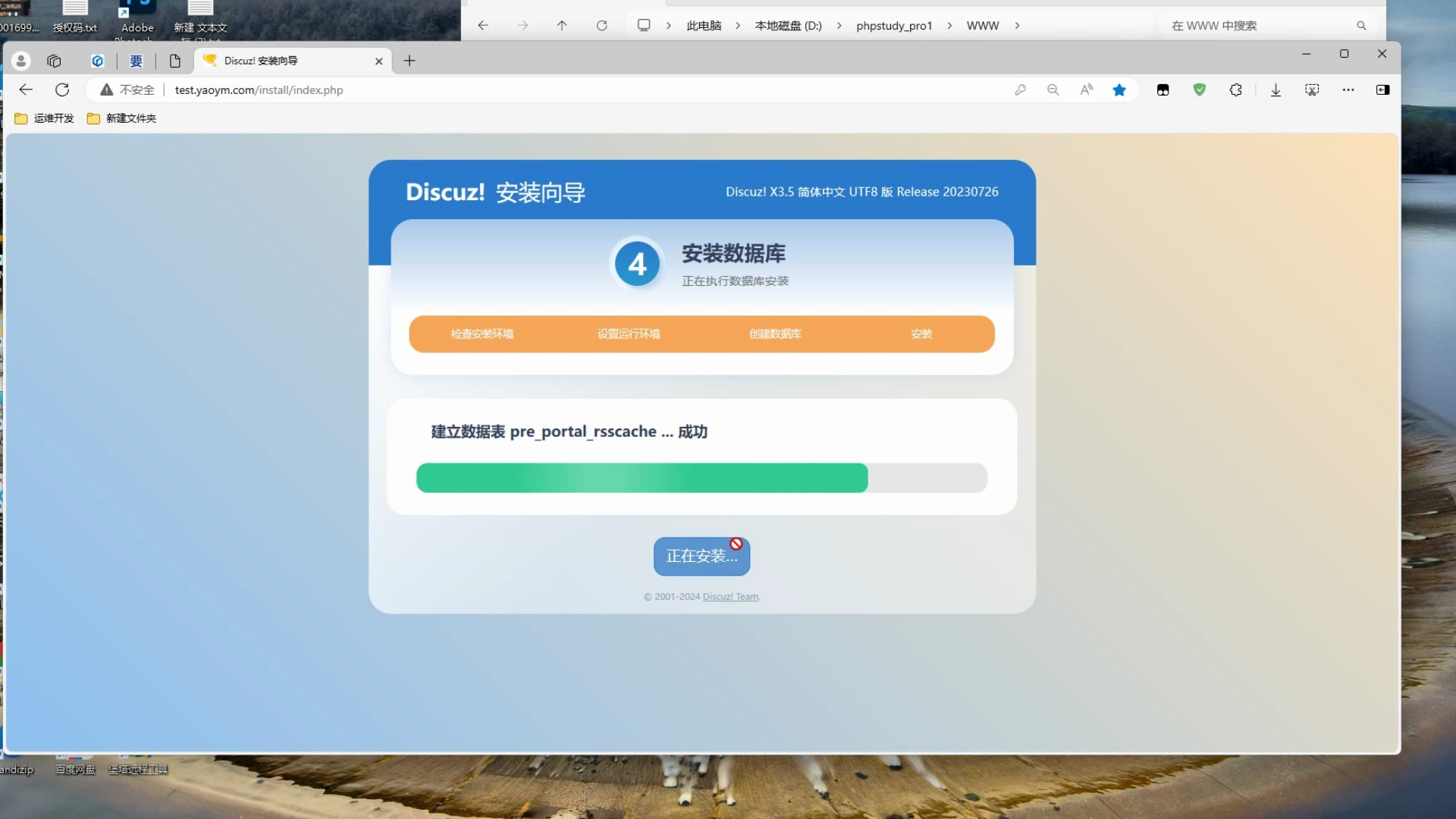Select 本地磁盘 (D:) in Explorer breadcrumb

coord(788,26)
